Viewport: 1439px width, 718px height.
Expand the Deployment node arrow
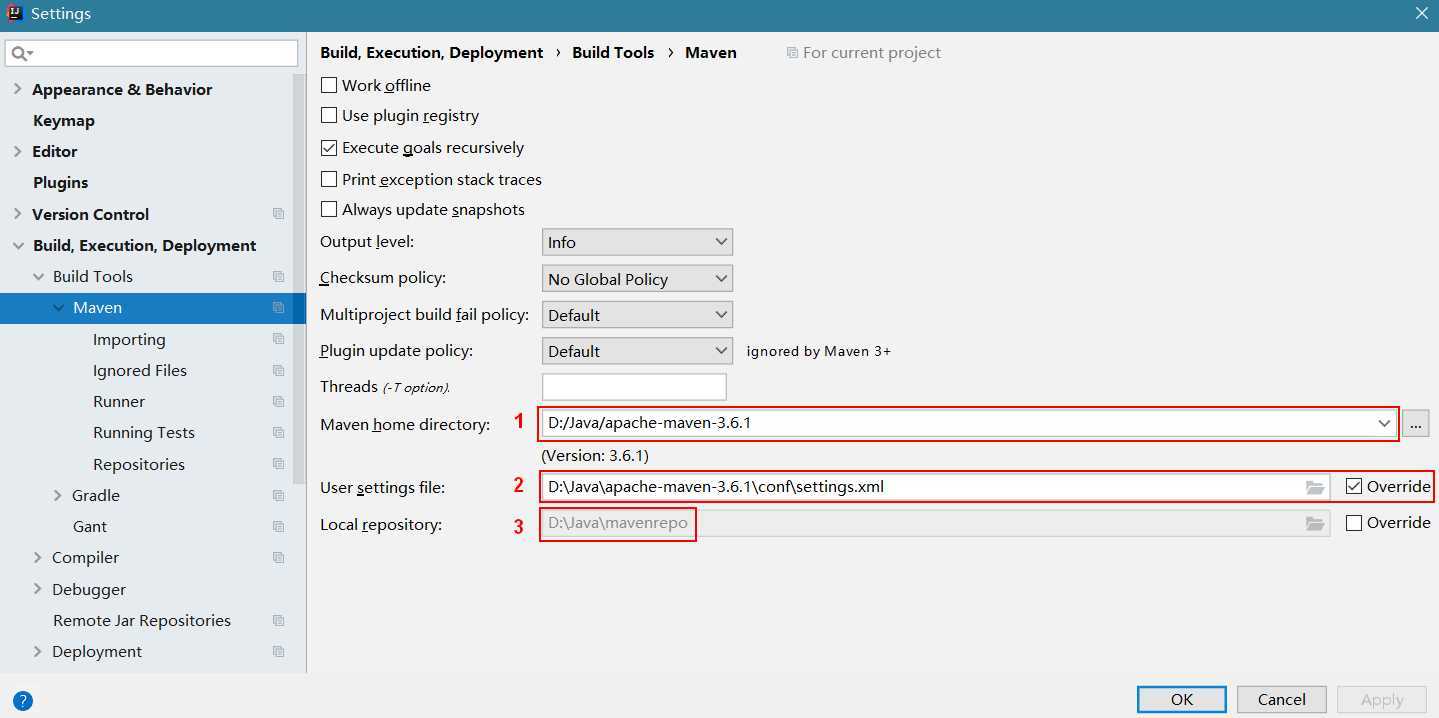coord(38,651)
